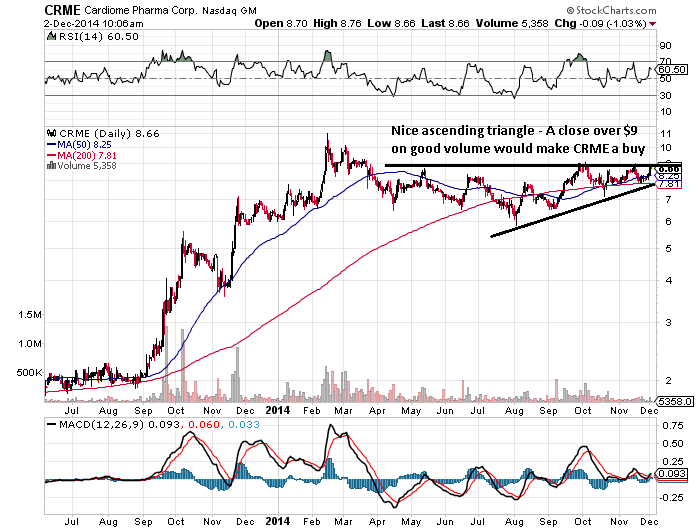The image size is (700, 530).
Task: Click the 'RSI(14) 60.50' legend label
Action: 99,37
